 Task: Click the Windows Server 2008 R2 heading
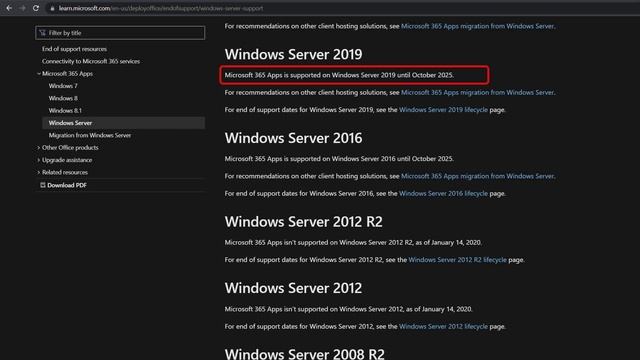click(304, 353)
